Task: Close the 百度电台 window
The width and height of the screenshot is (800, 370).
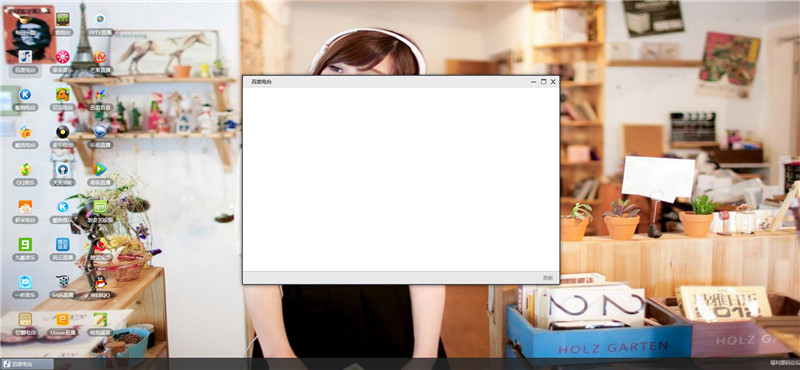Action: coord(553,82)
